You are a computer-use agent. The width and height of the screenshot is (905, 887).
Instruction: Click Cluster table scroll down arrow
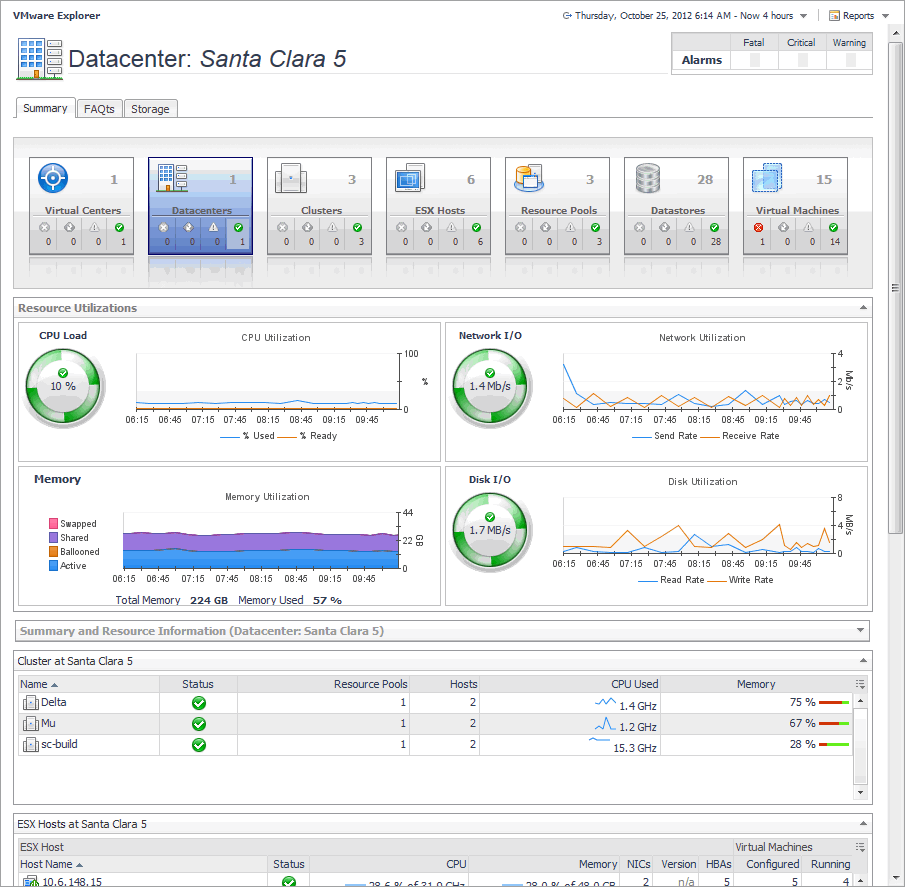[860, 792]
